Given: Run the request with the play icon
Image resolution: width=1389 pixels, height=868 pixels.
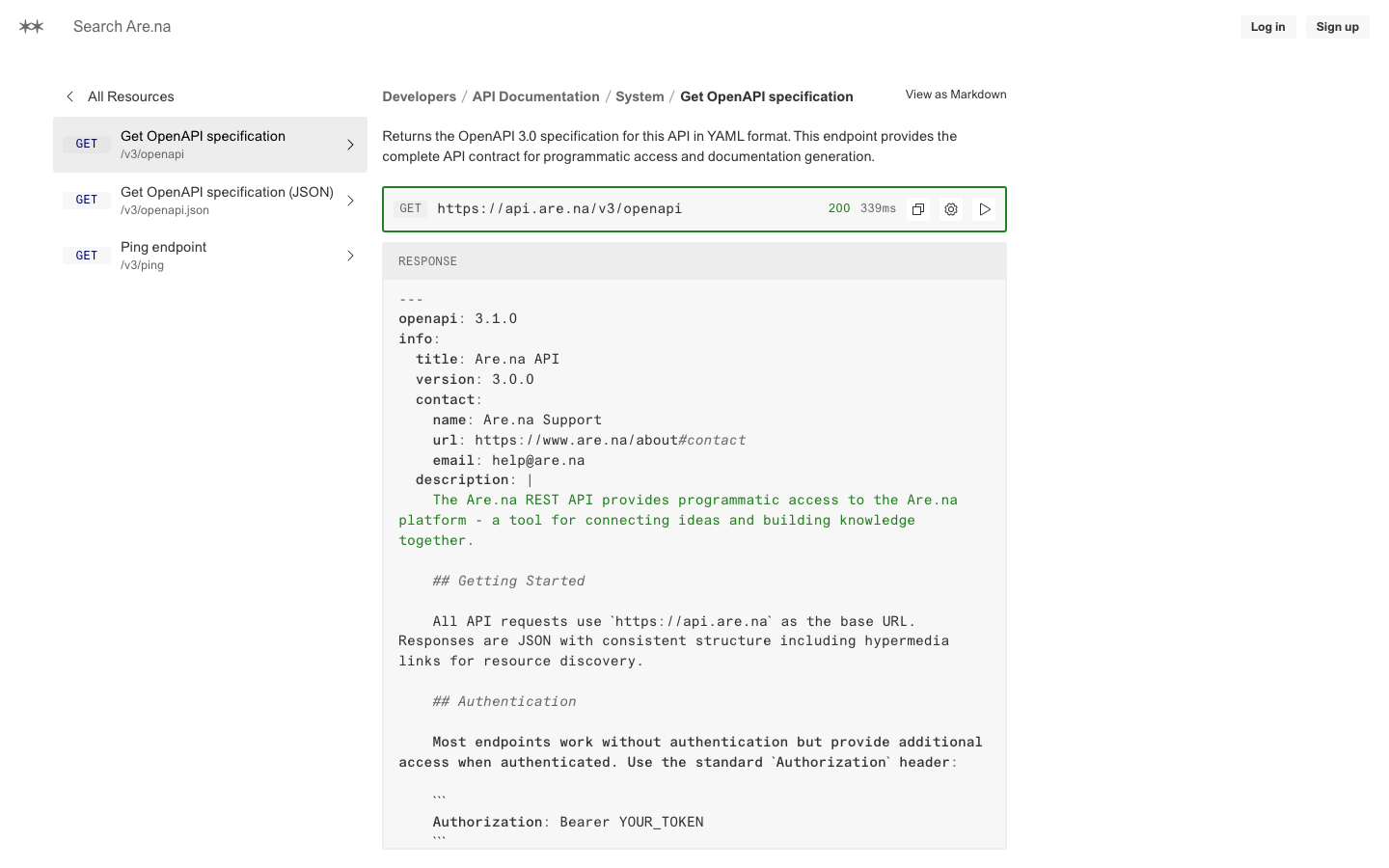Looking at the screenshot, I should [984, 209].
